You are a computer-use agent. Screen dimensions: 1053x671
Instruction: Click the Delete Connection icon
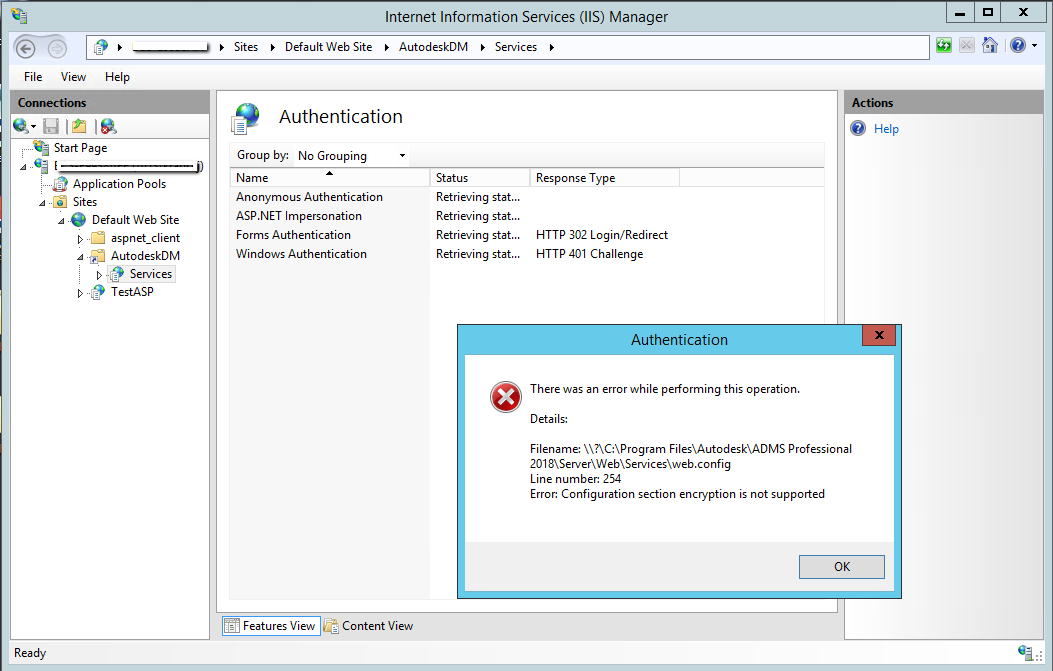[108, 126]
